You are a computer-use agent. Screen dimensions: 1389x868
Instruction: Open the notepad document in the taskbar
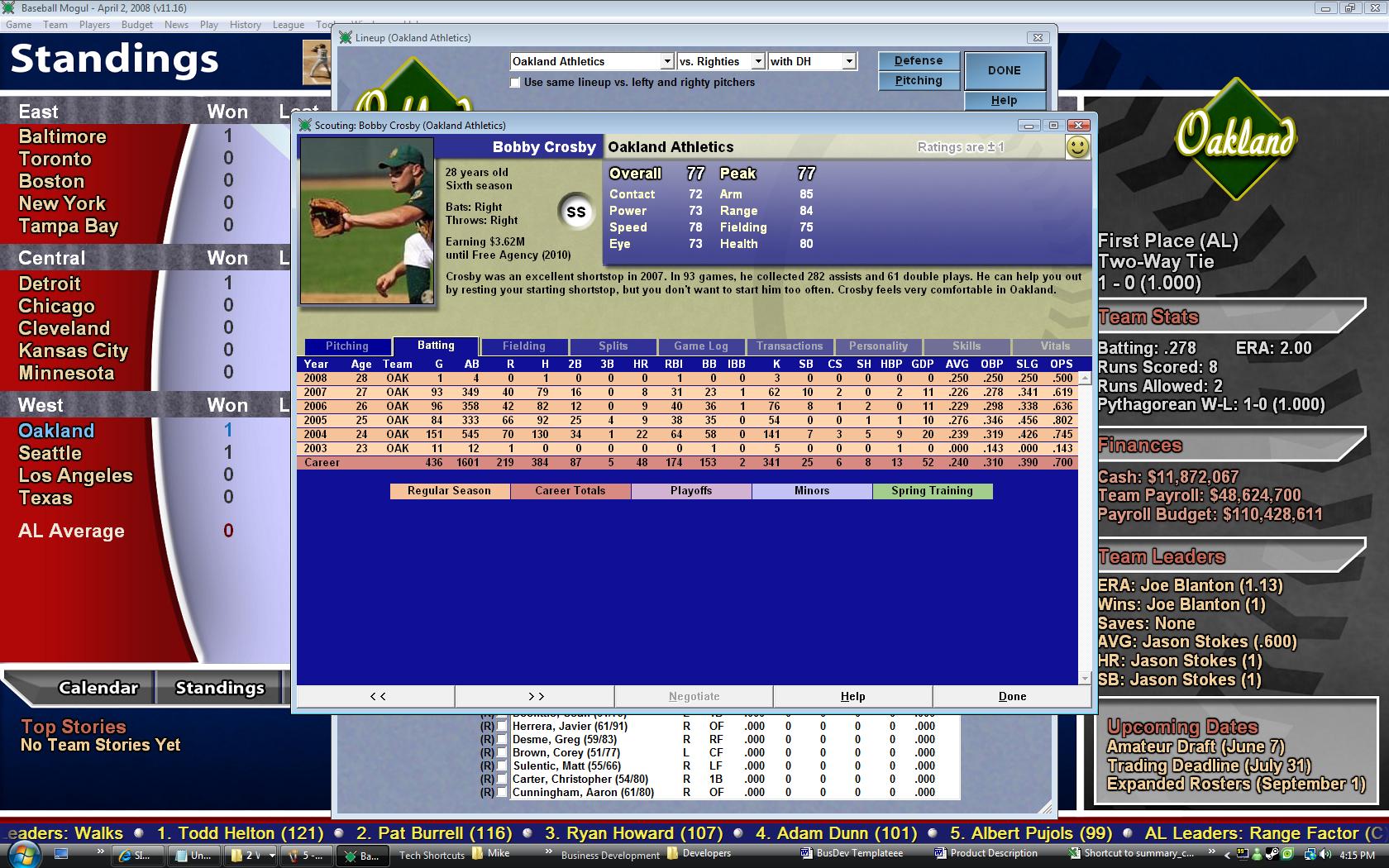click(x=193, y=856)
